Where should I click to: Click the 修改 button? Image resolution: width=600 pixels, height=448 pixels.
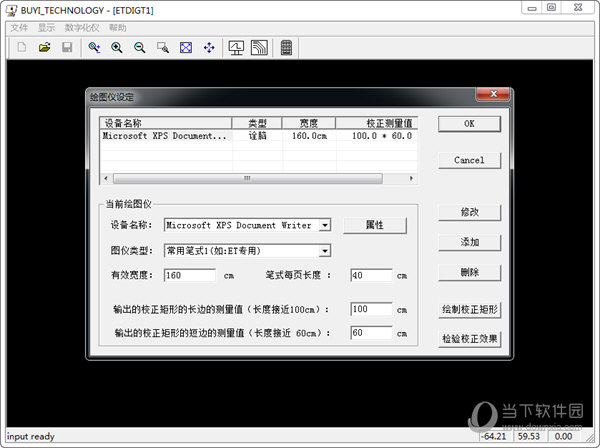[x=469, y=212]
